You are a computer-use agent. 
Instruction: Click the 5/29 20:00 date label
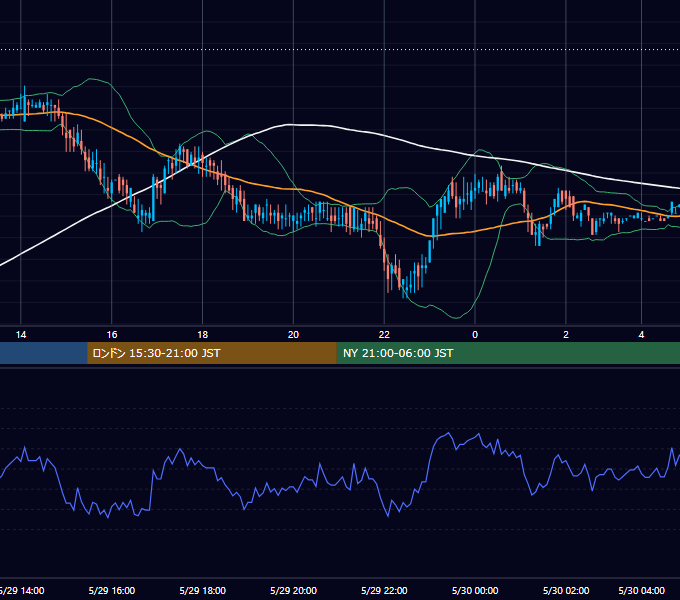(x=294, y=591)
